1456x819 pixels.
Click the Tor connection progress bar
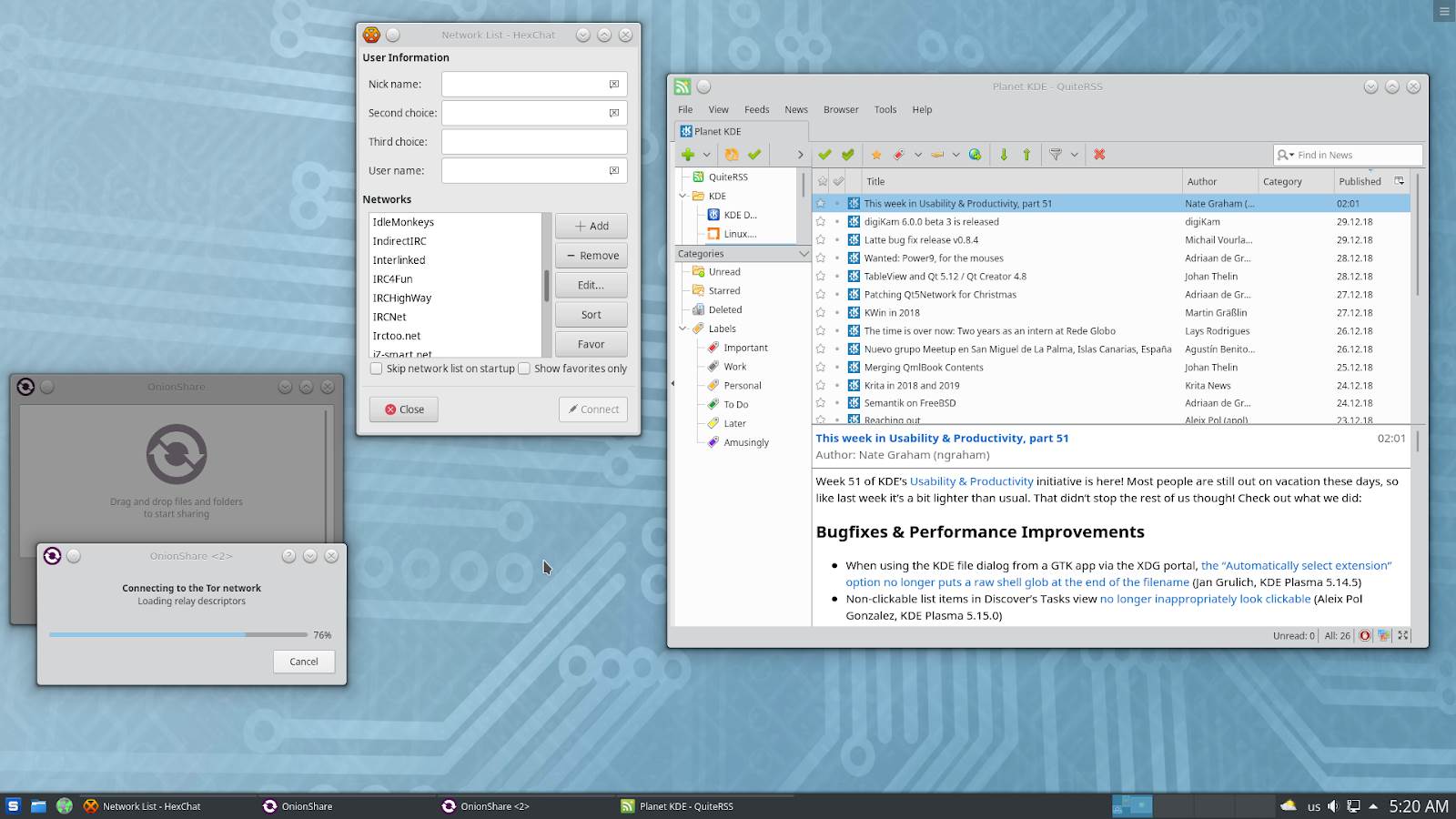178,635
